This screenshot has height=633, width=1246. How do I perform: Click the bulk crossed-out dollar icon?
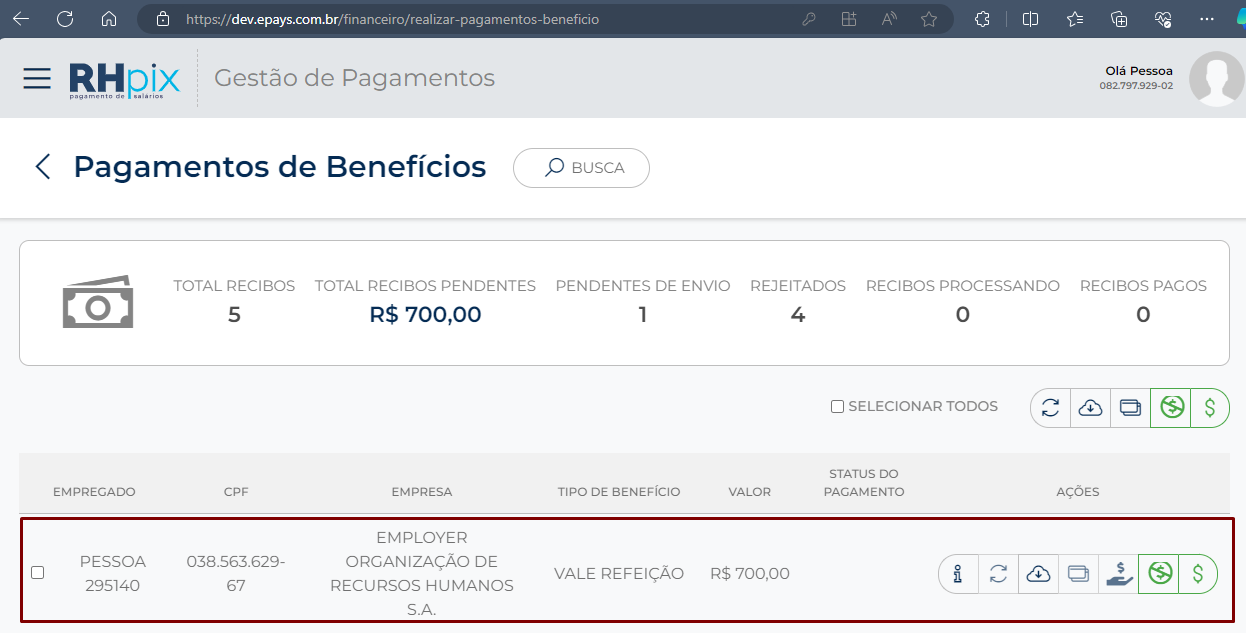1171,408
